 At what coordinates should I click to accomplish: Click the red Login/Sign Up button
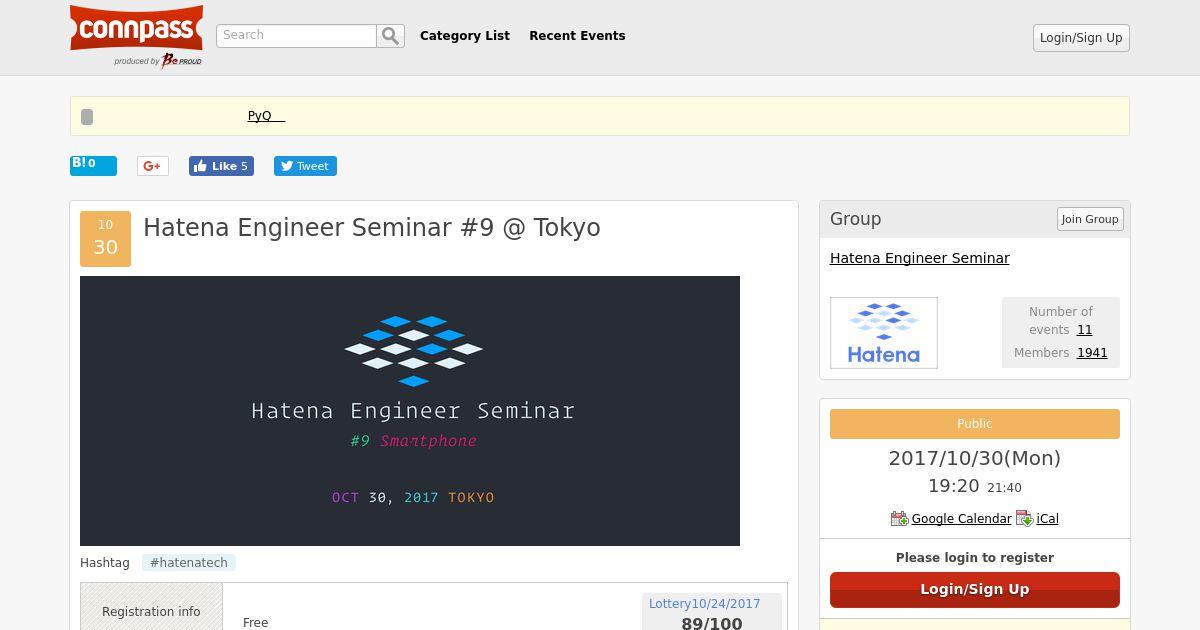coord(975,590)
